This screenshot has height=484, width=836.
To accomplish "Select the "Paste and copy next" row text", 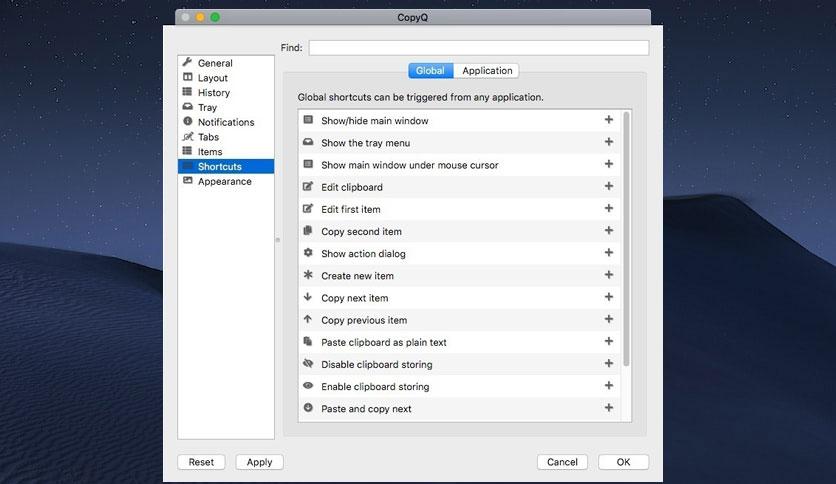I will tap(366, 409).
